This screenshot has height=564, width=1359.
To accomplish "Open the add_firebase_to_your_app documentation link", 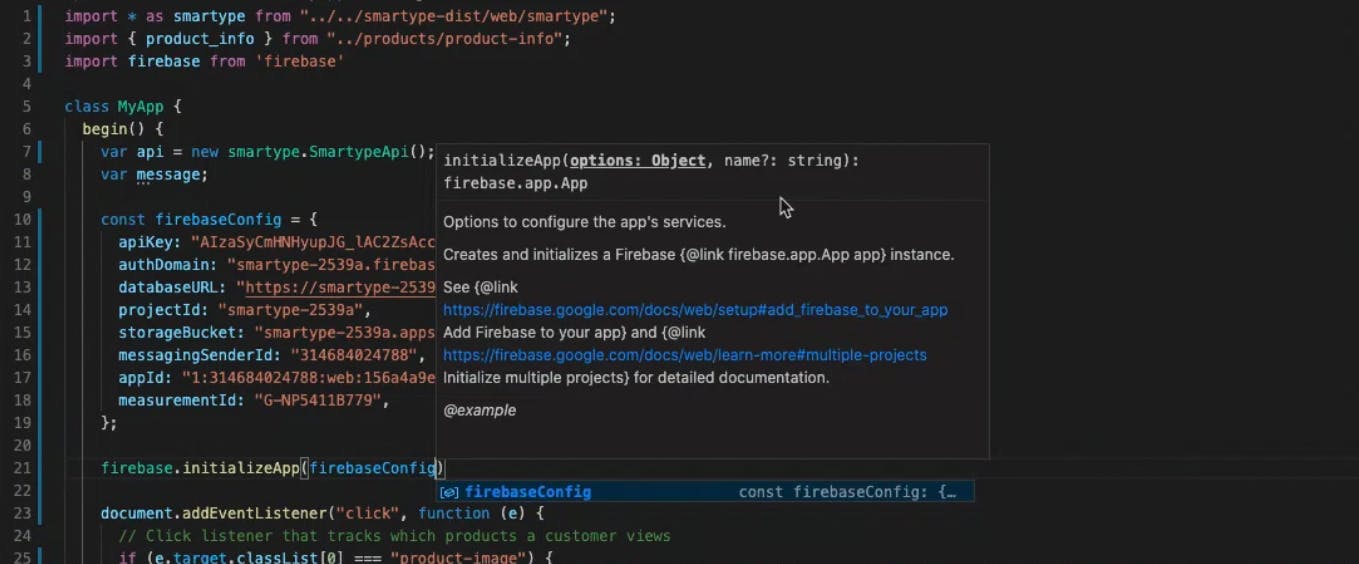I will [695, 310].
